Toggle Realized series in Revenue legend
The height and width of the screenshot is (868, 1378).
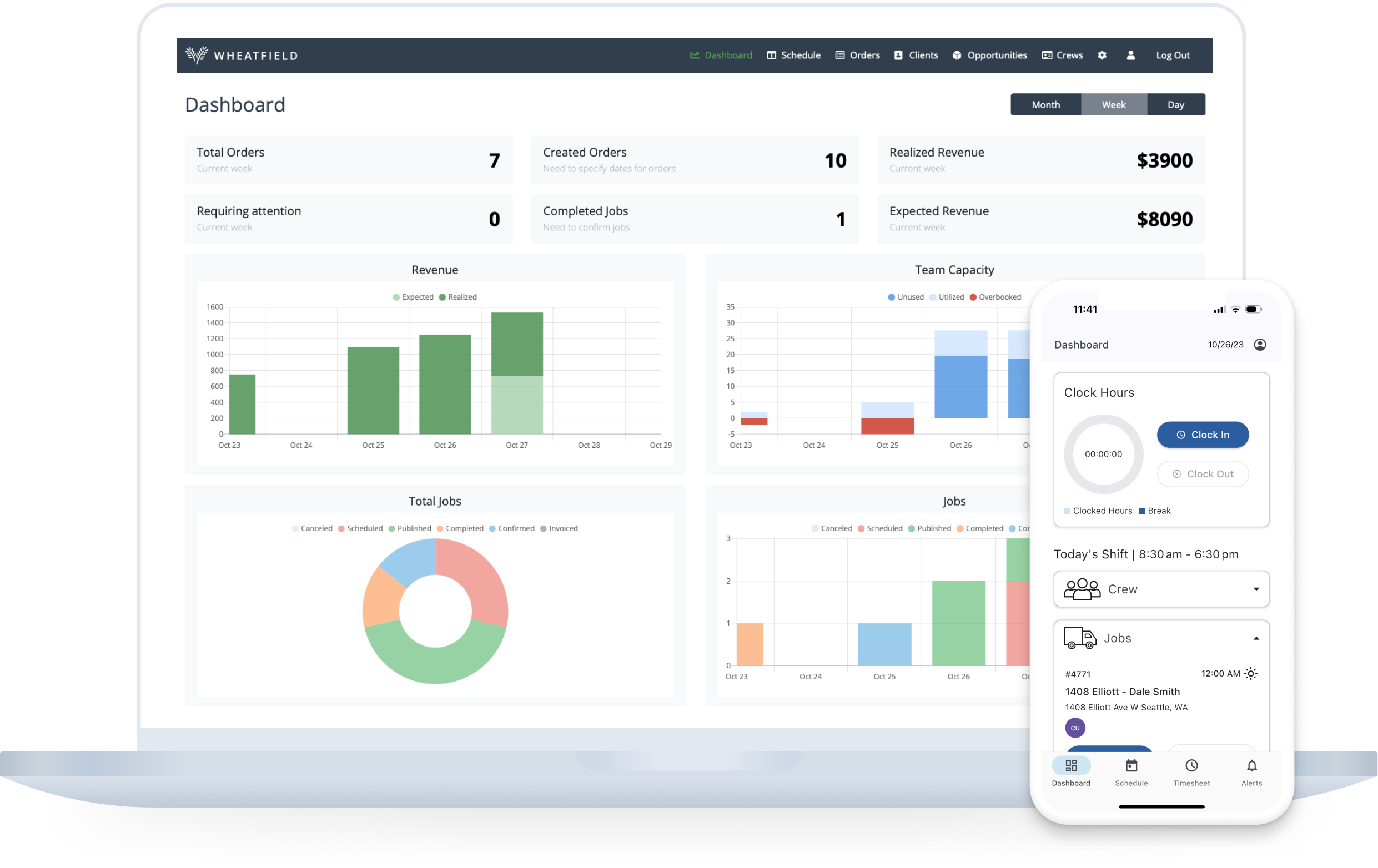click(x=458, y=297)
